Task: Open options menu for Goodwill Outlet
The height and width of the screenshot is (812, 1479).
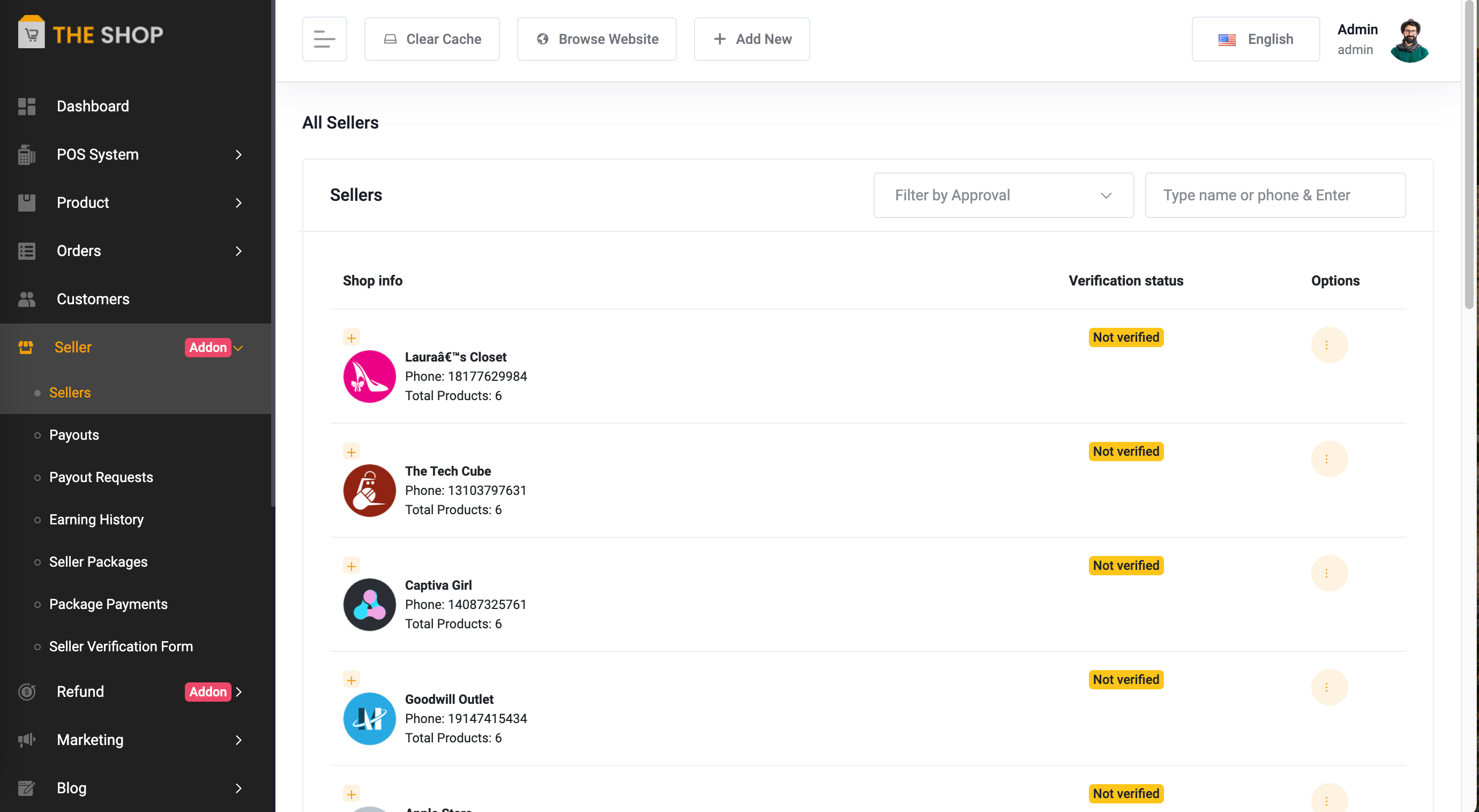Action: [x=1328, y=687]
